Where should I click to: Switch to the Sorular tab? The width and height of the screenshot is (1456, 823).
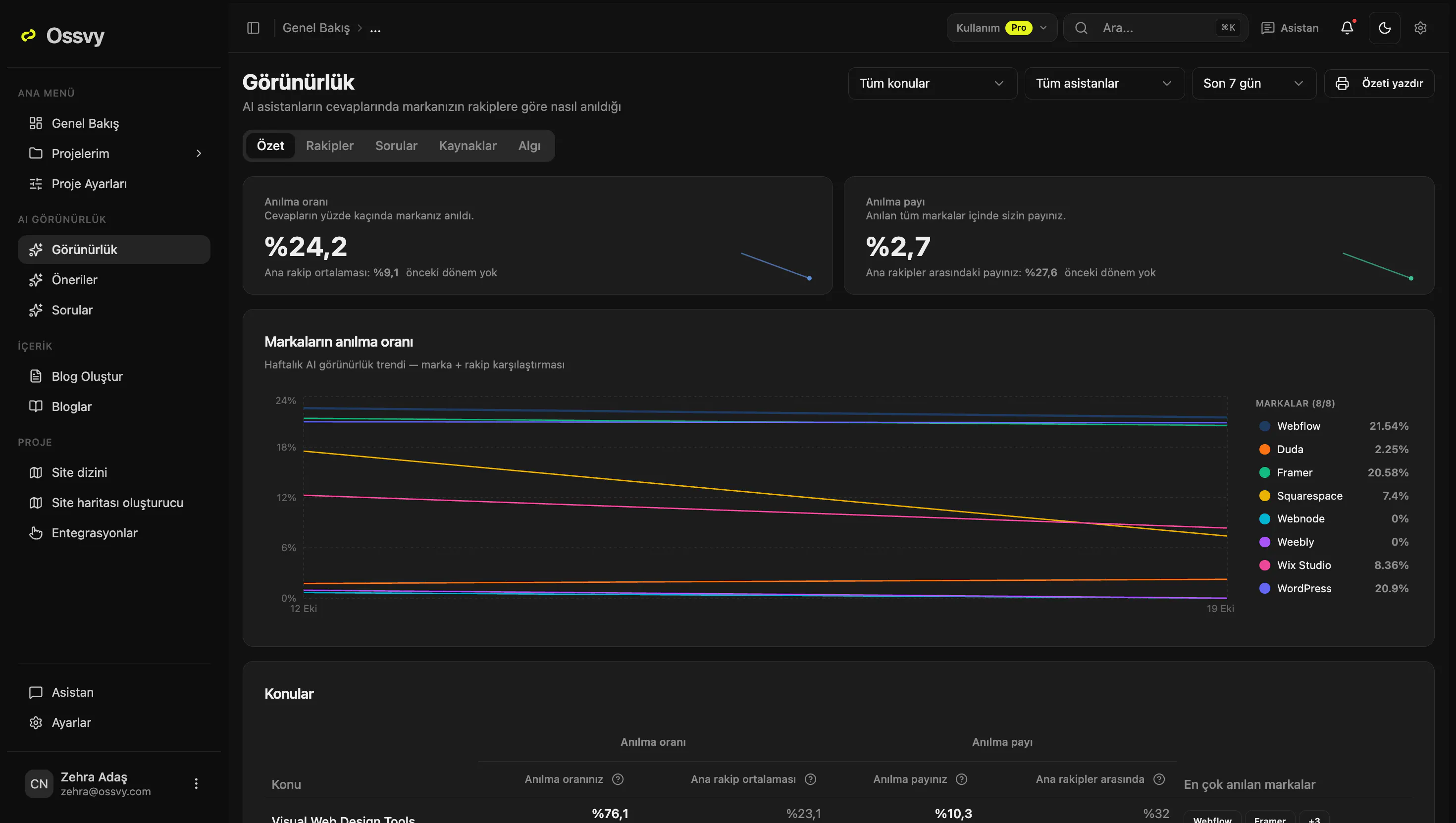(396, 146)
